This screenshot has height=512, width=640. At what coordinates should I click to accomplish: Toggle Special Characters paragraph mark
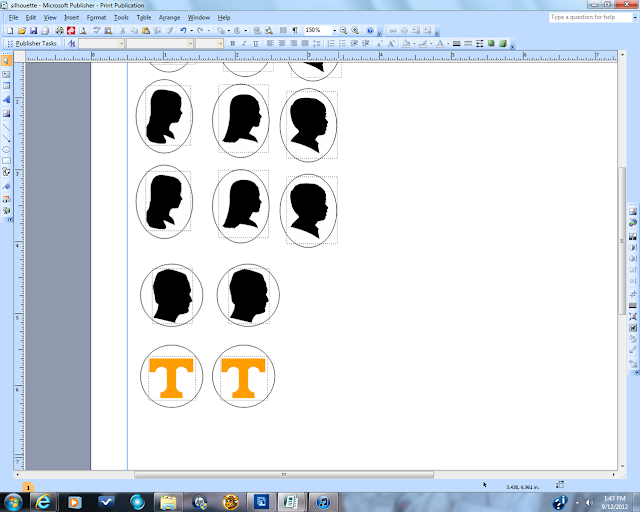[x=295, y=31]
